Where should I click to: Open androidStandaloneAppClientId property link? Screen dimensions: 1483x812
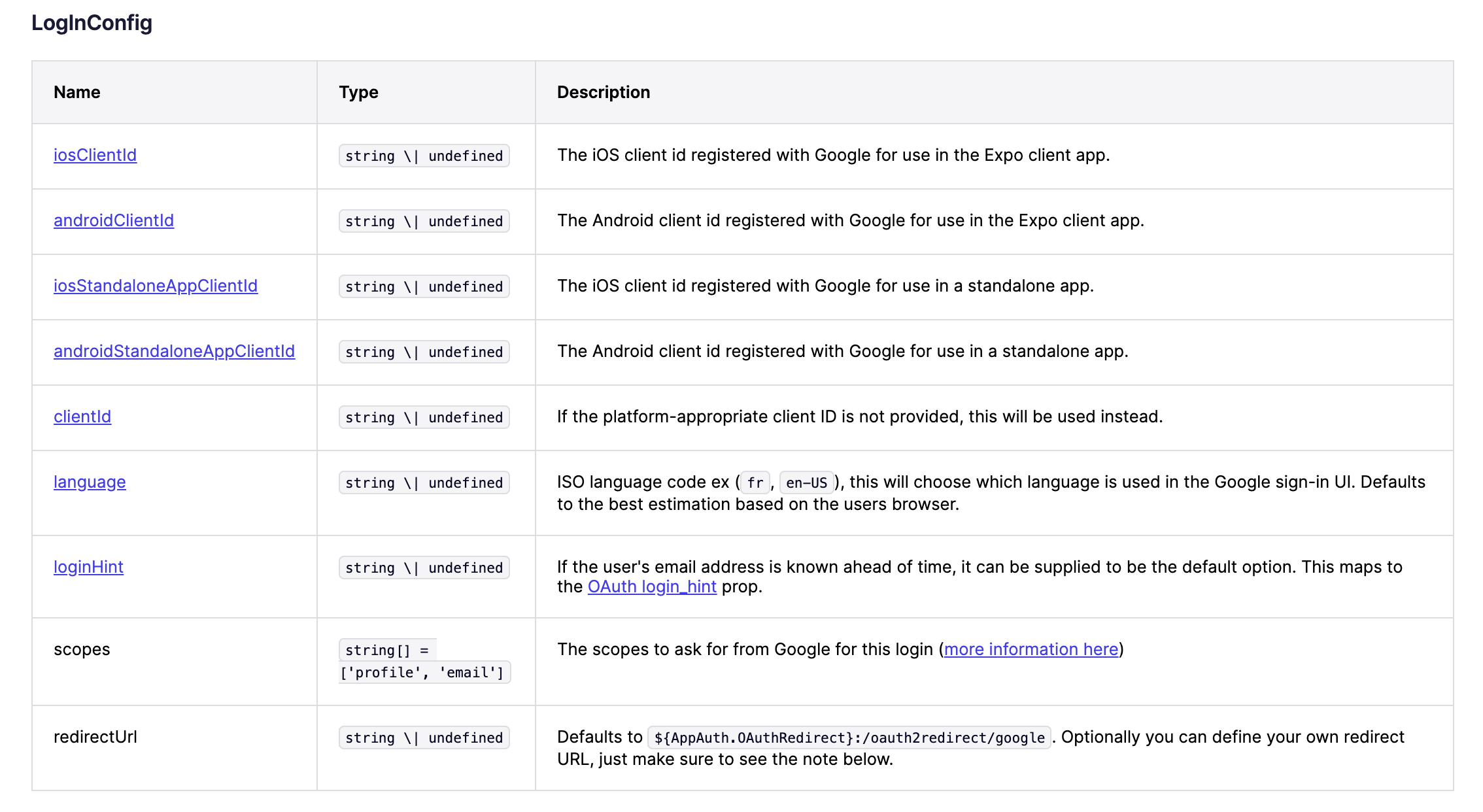tap(174, 351)
